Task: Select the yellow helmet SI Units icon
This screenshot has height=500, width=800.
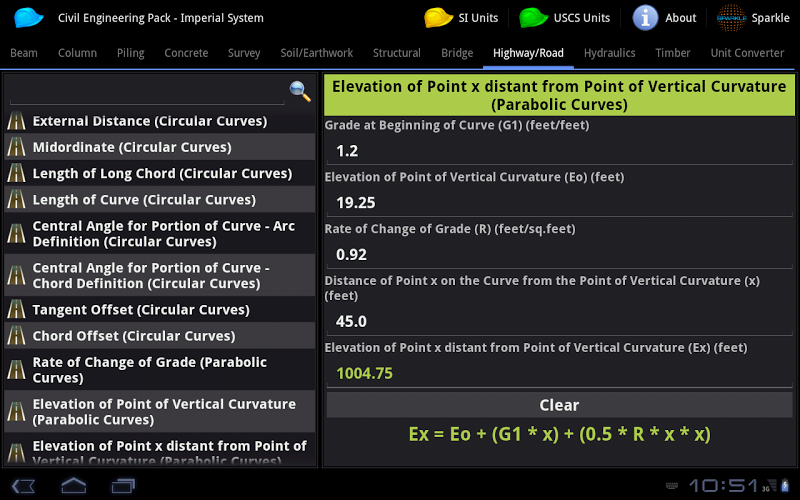Action: click(x=438, y=18)
